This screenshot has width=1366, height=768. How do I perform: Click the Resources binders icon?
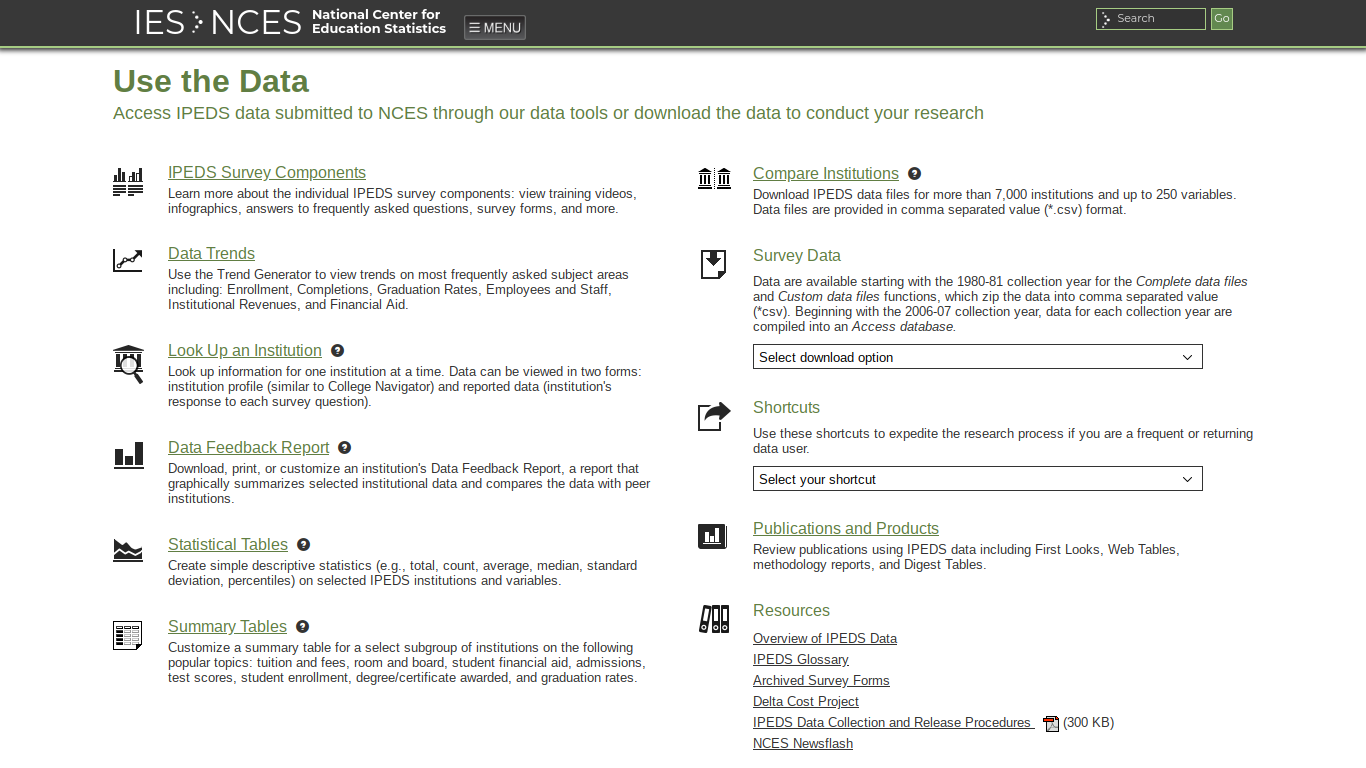tap(714, 619)
